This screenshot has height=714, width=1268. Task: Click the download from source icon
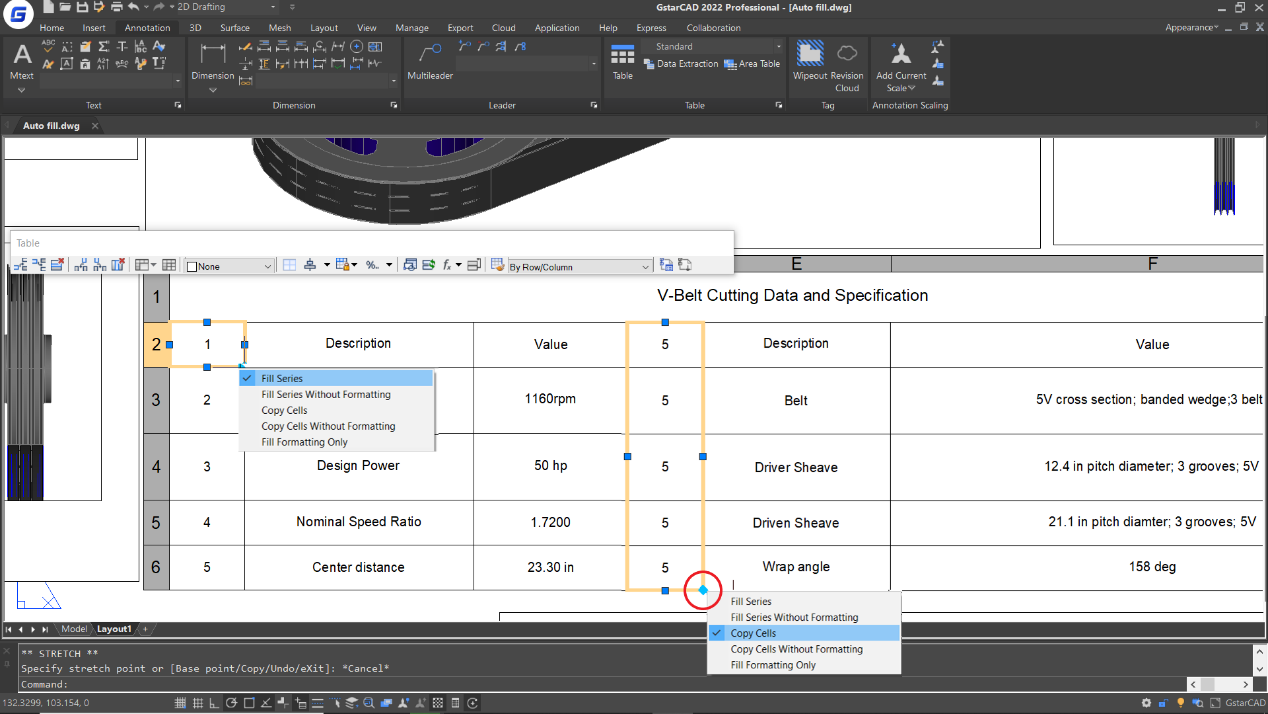click(x=685, y=265)
